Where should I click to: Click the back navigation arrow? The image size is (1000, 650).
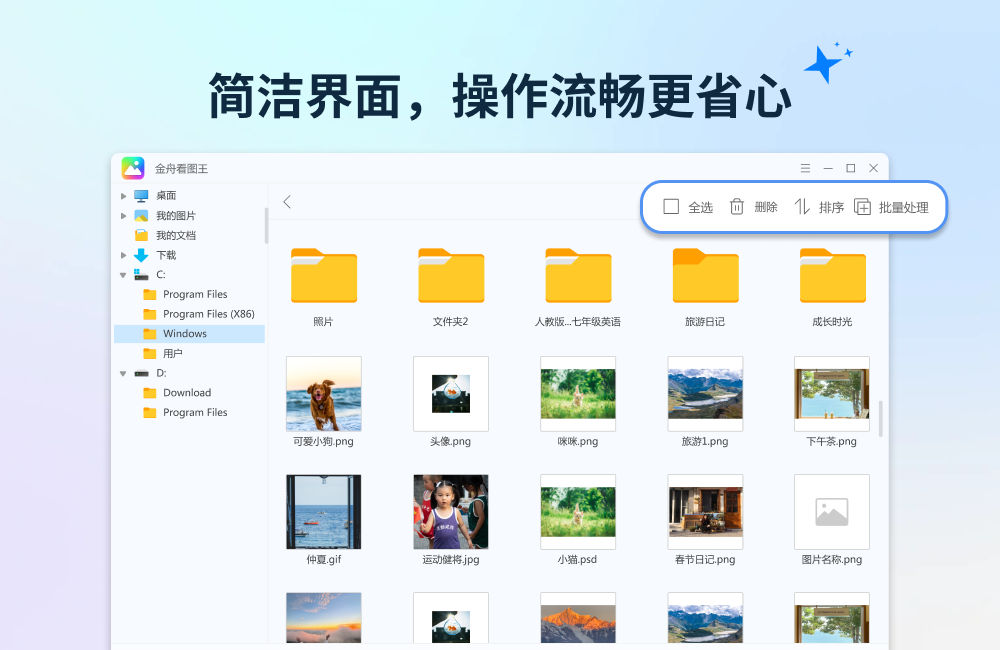tap(287, 202)
